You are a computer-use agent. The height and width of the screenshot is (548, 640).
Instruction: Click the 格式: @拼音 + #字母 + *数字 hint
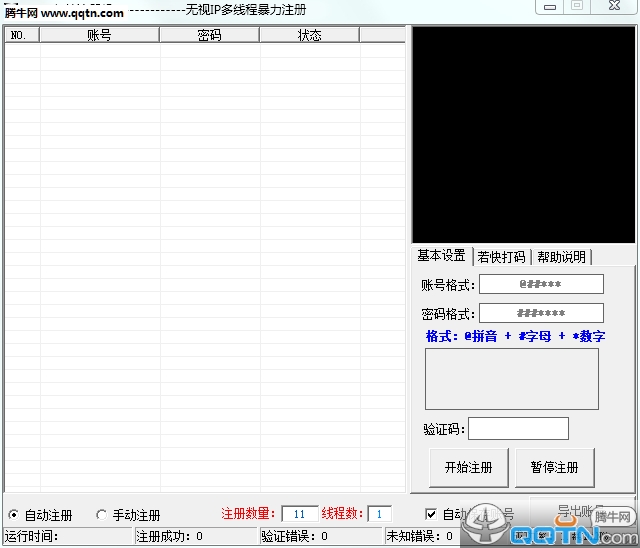pyautogui.click(x=515, y=336)
